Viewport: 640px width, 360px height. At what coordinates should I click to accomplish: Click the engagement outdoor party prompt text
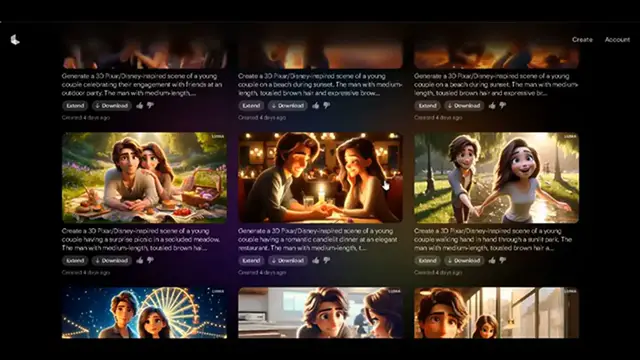pos(142,84)
